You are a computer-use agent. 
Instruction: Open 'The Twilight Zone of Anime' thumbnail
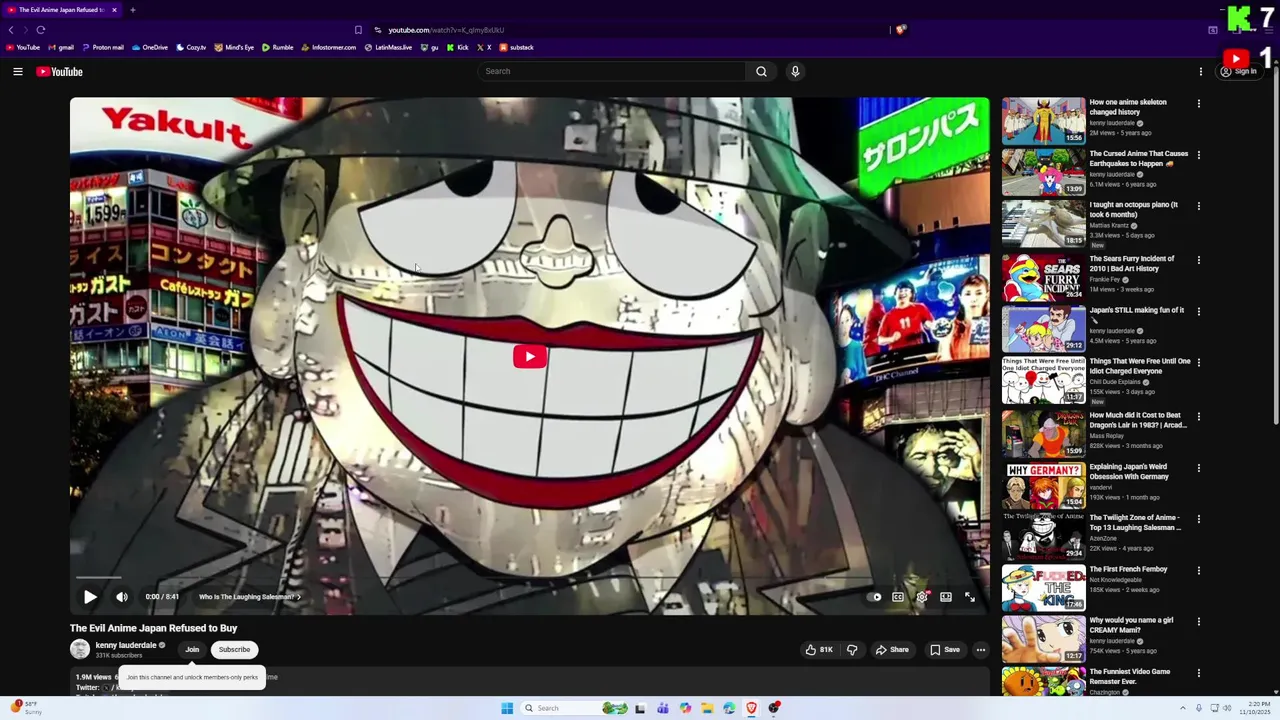[x=1043, y=536]
